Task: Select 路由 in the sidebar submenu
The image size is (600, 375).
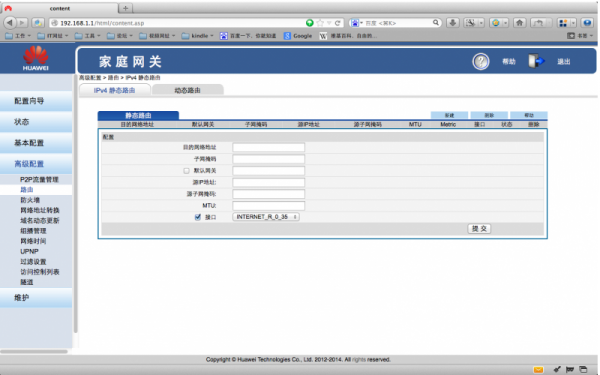Action: (x=27, y=190)
